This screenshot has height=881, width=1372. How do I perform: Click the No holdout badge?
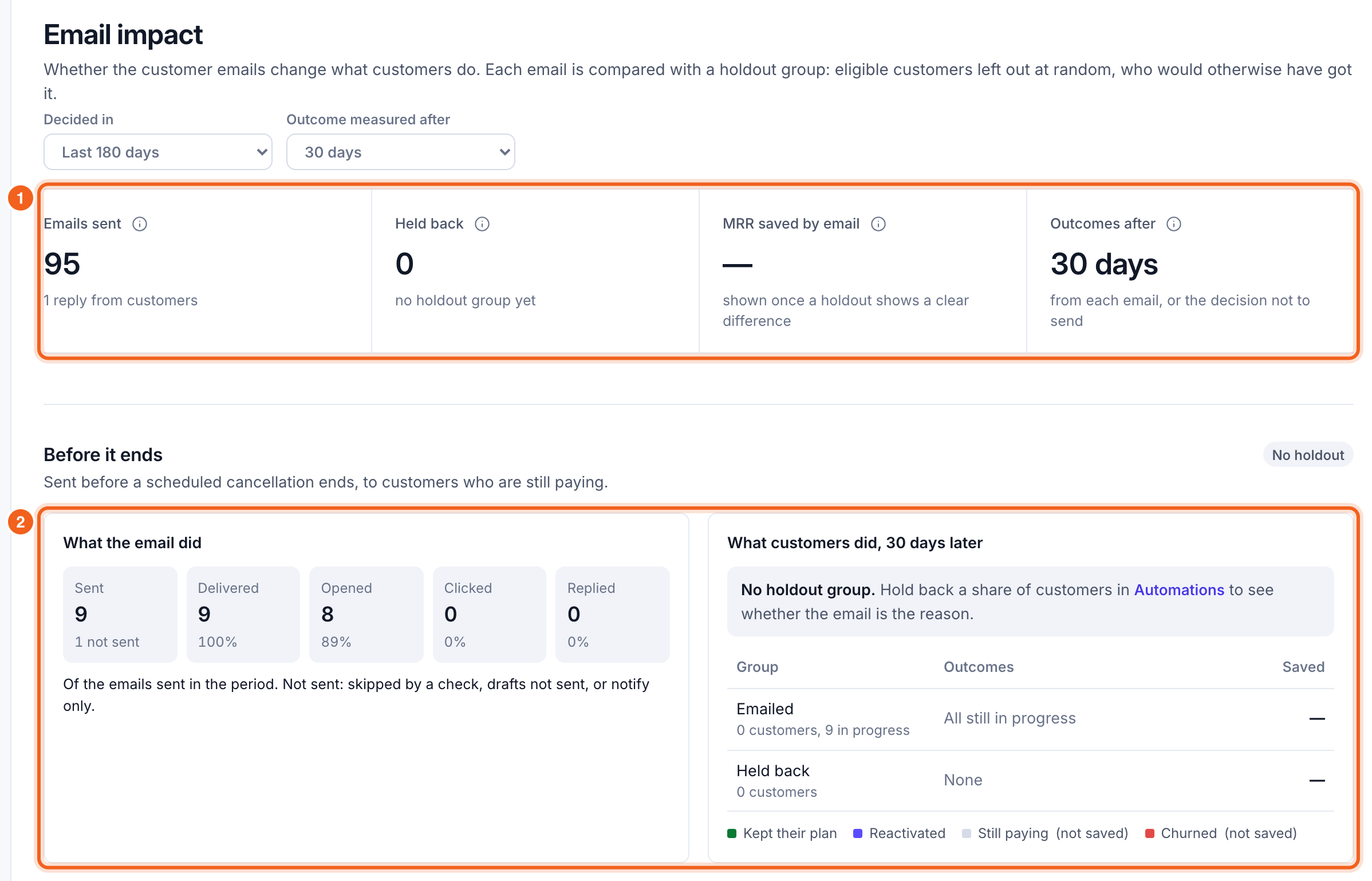click(1308, 455)
